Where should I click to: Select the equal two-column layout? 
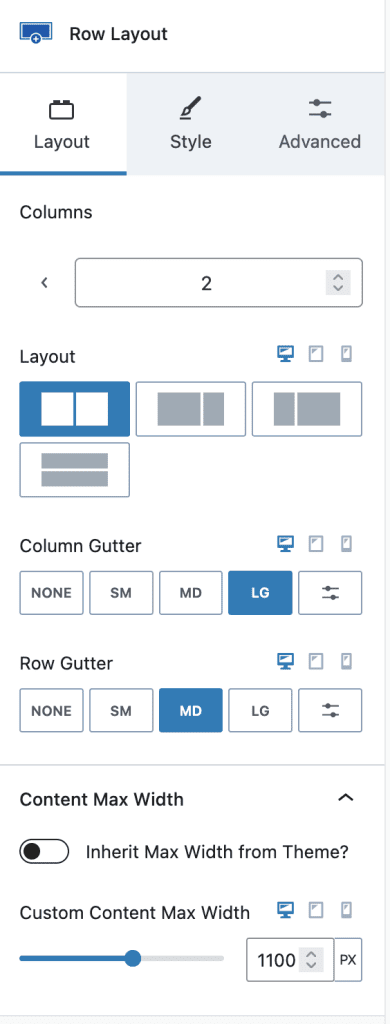74,409
